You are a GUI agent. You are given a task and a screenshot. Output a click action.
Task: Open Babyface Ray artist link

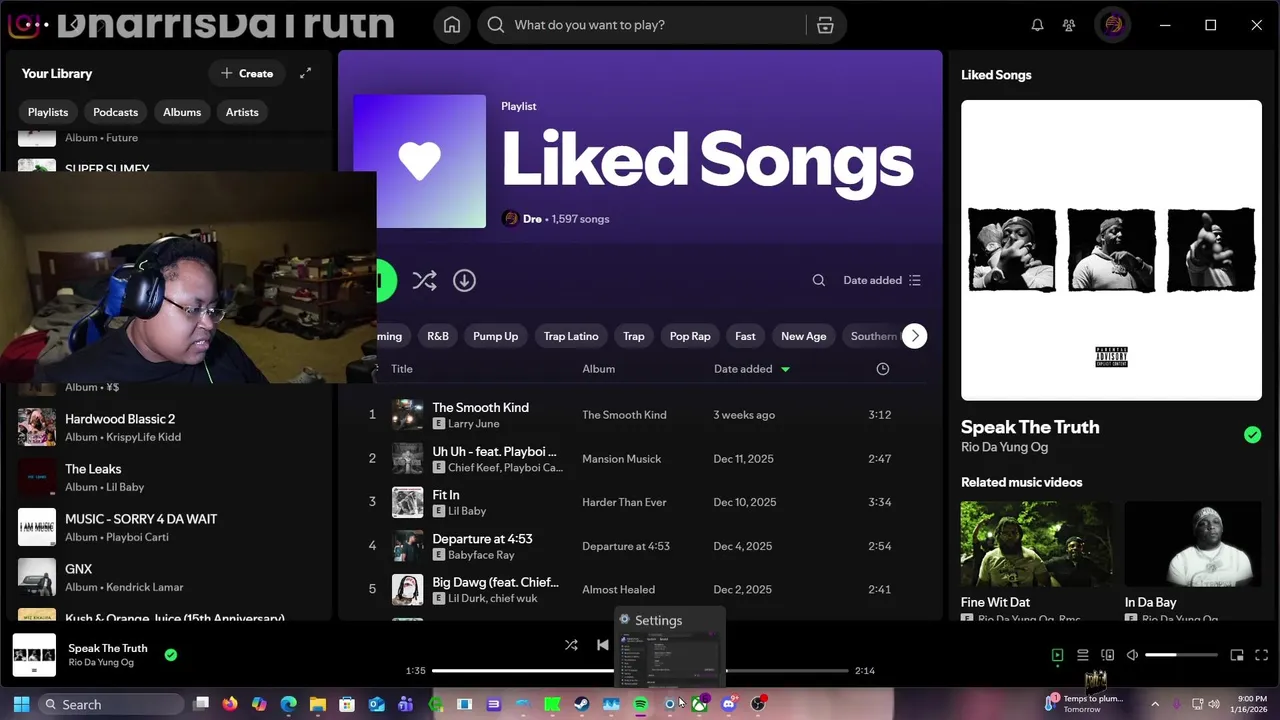coord(481,555)
